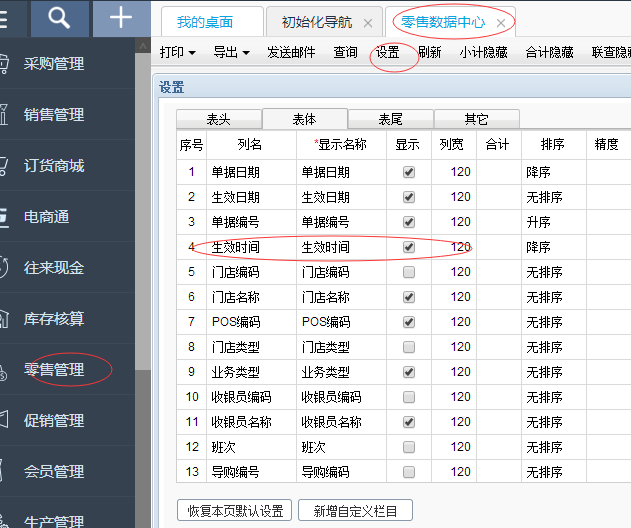
Task: Uncheck display for 单据日期 row
Action: tap(408, 172)
